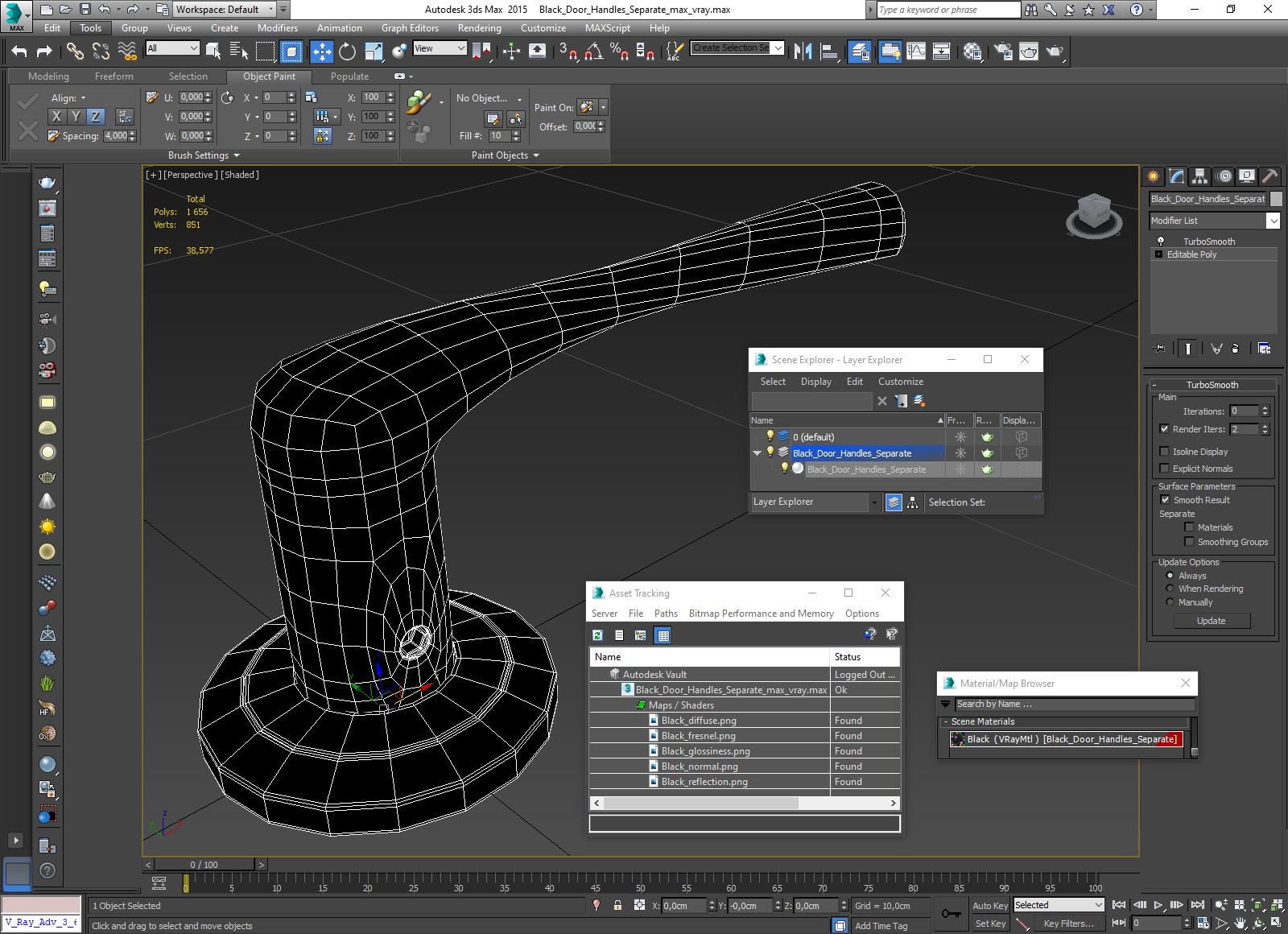The height and width of the screenshot is (934, 1288).
Task: Open the Key Filters dialog
Action: pyautogui.click(x=1068, y=924)
